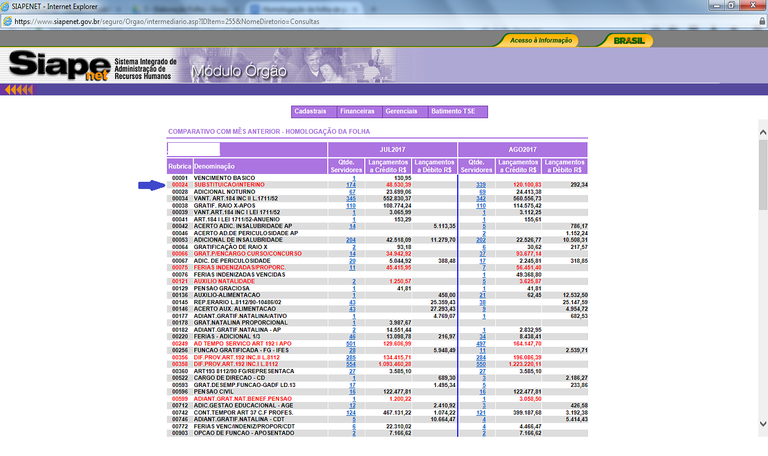Click the Siapenet logo
Screen dimensions: 768x456
tap(60, 66)
